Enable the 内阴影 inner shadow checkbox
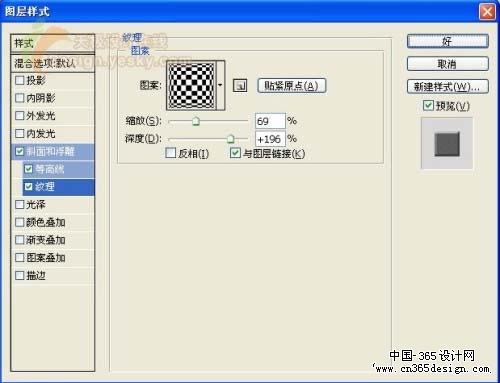Screen dimensions: 500x383 (x=20, y=98)
